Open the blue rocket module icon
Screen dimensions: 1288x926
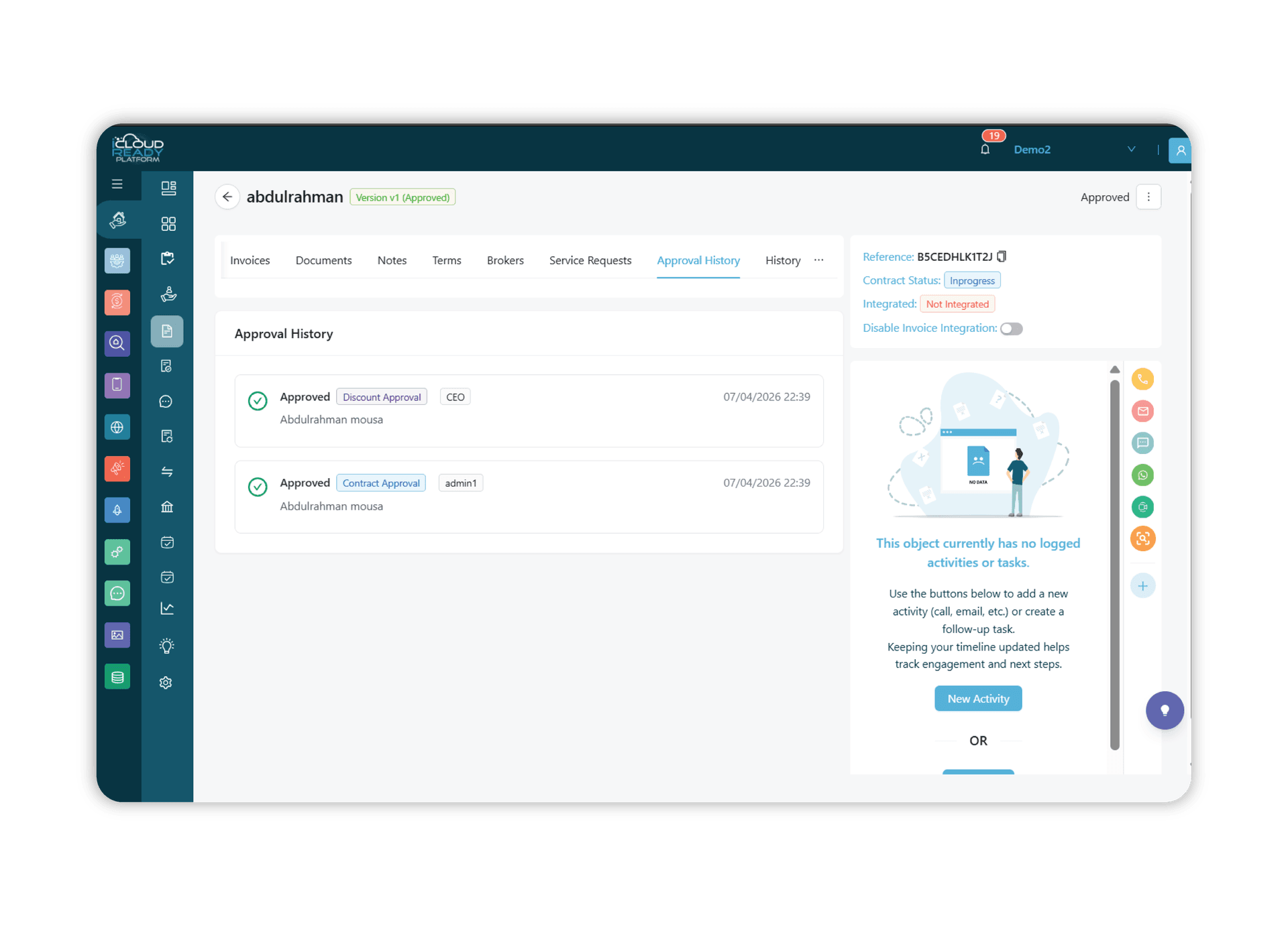click(117, 510)
